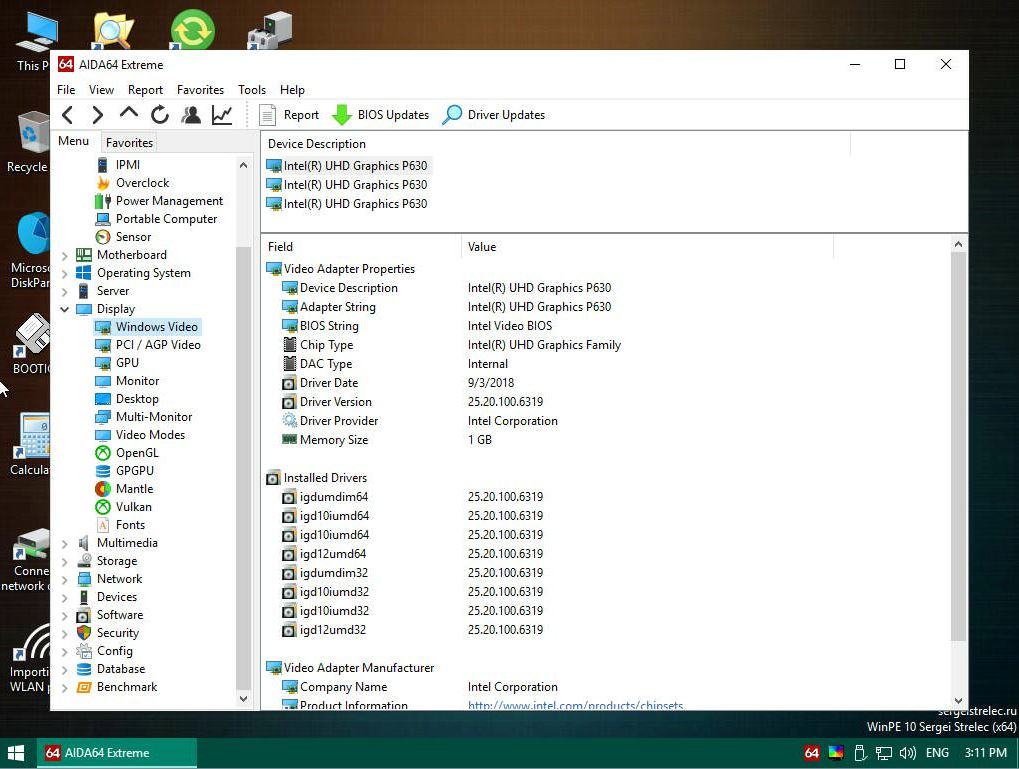Click the Report toolbar button
1019x769 pixels.
tap(289, 115)
